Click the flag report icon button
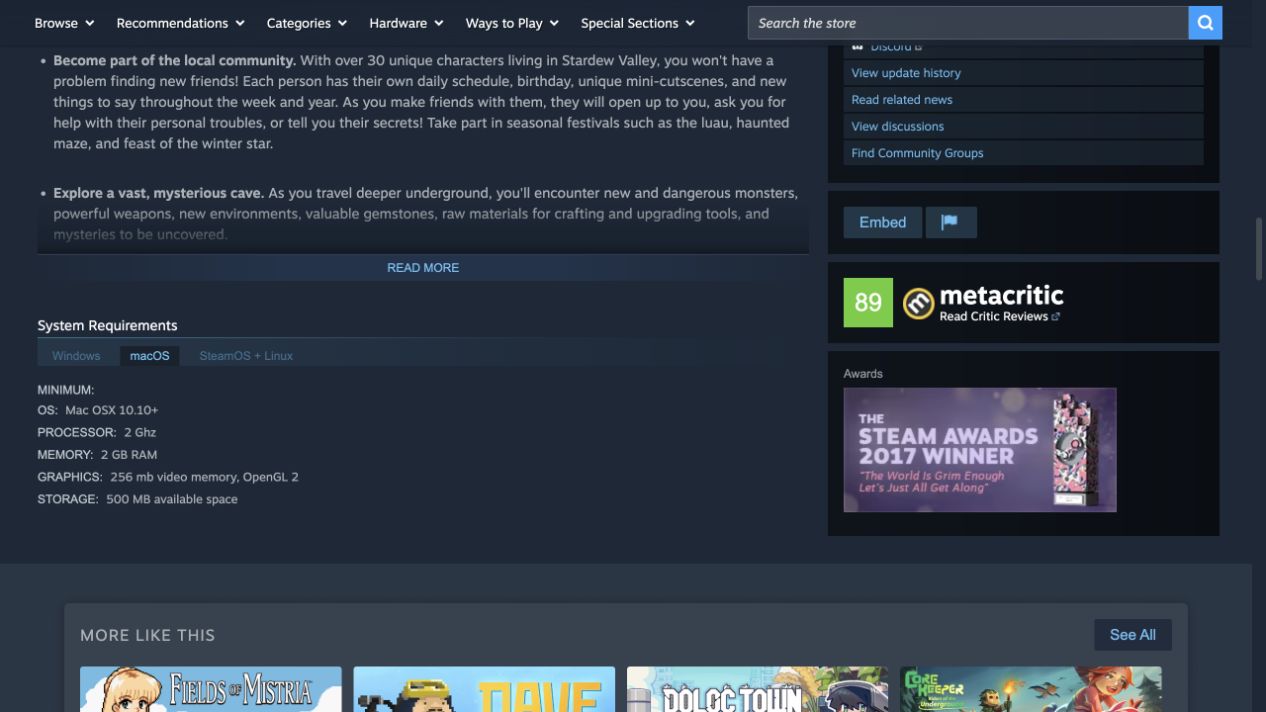 tap(950, 222)
